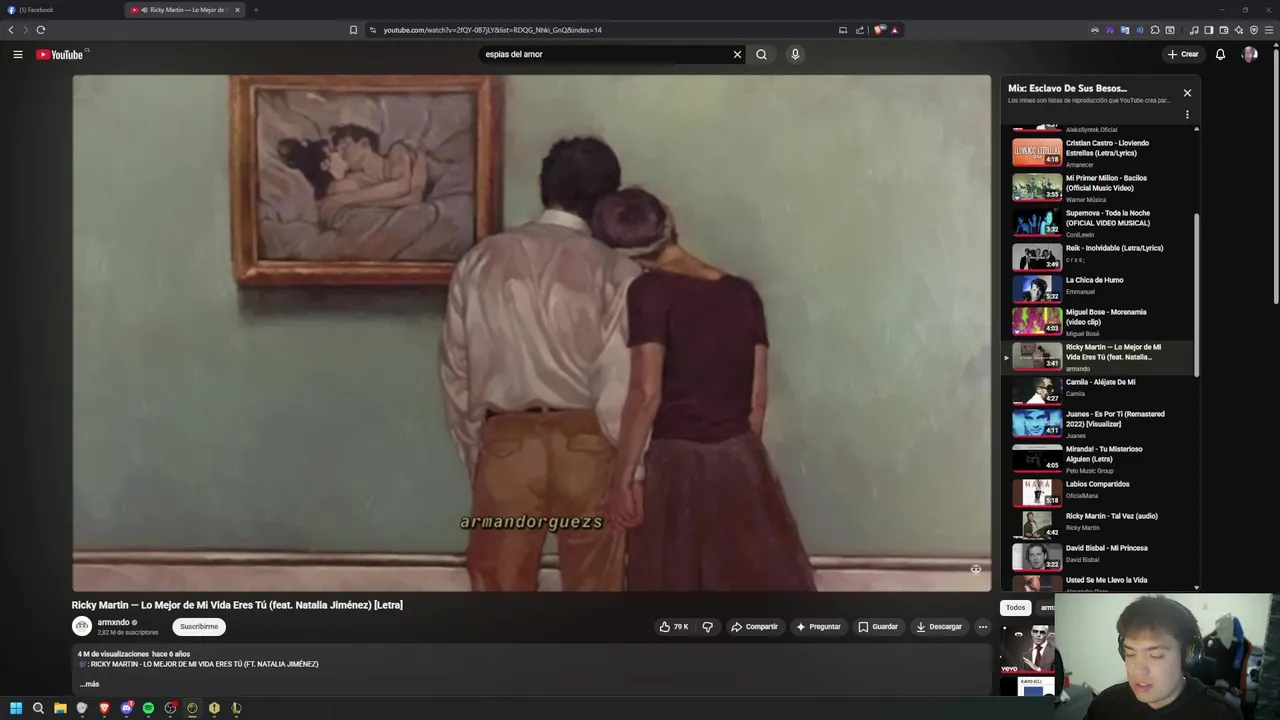The height and width of the screenshot is (720, 1280).
Task: Open Mix playlist three-dot options
Action: point(1187,115)
